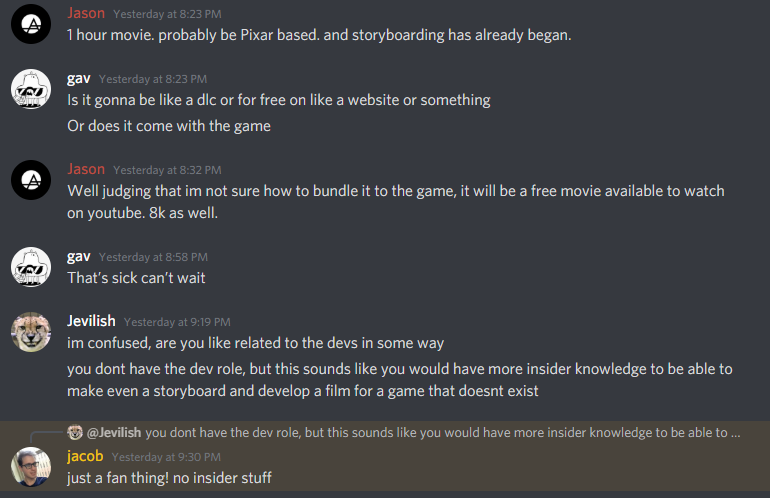Click the @Jevilish mention in the reply
This screenshot has width=770, height=498.
click(114, 432)
